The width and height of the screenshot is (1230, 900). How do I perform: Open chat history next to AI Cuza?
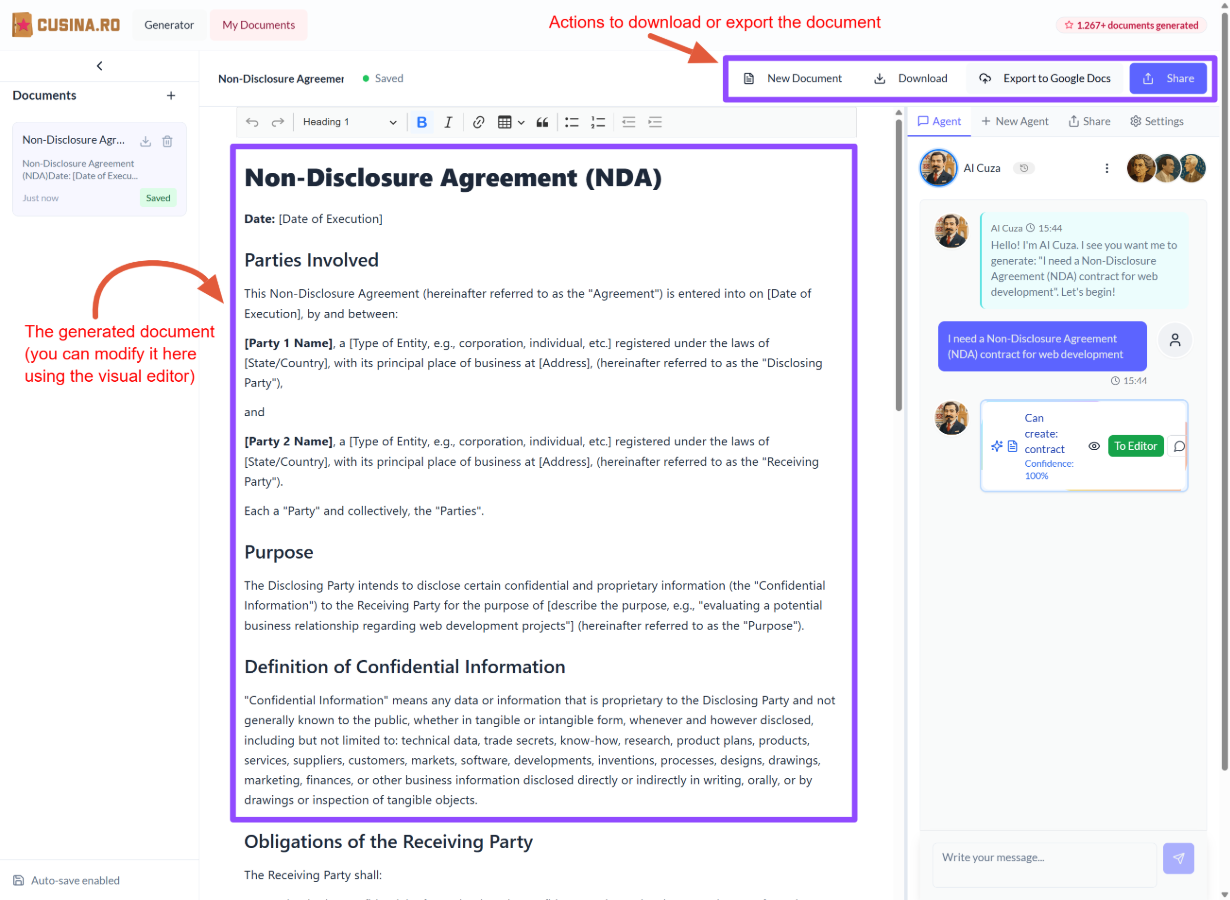(x=1023, y=168)
